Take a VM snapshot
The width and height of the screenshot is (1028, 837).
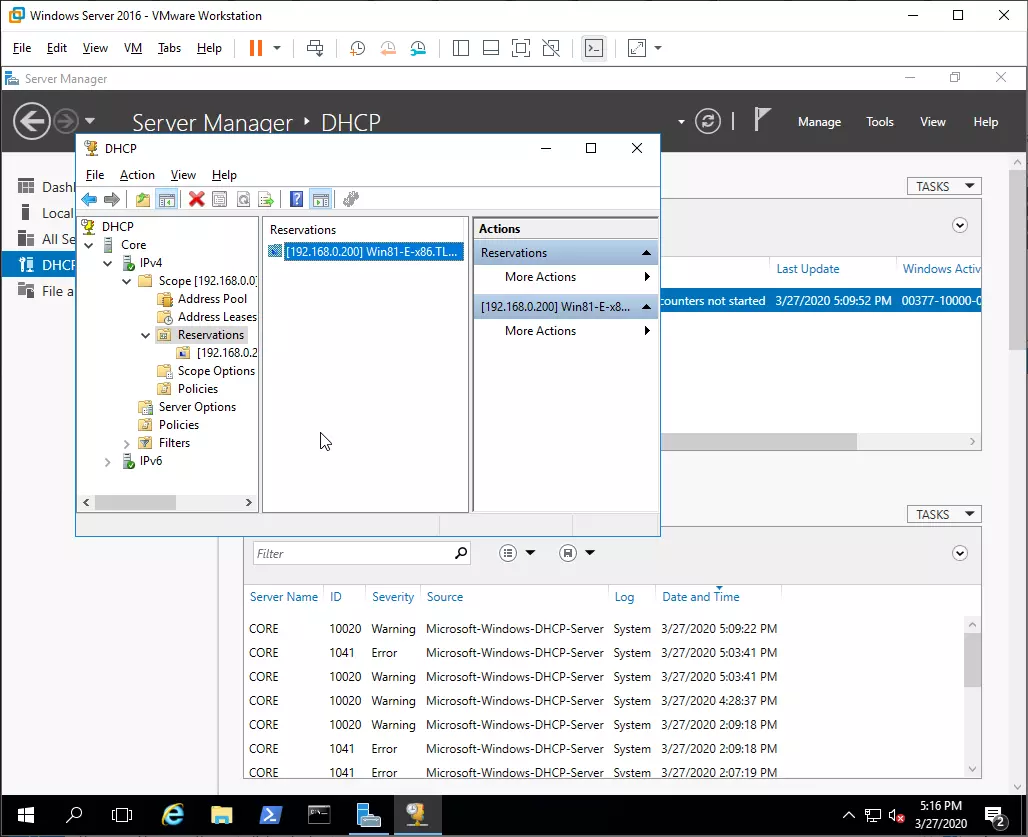pyautogui.click(x=357, y=48)
